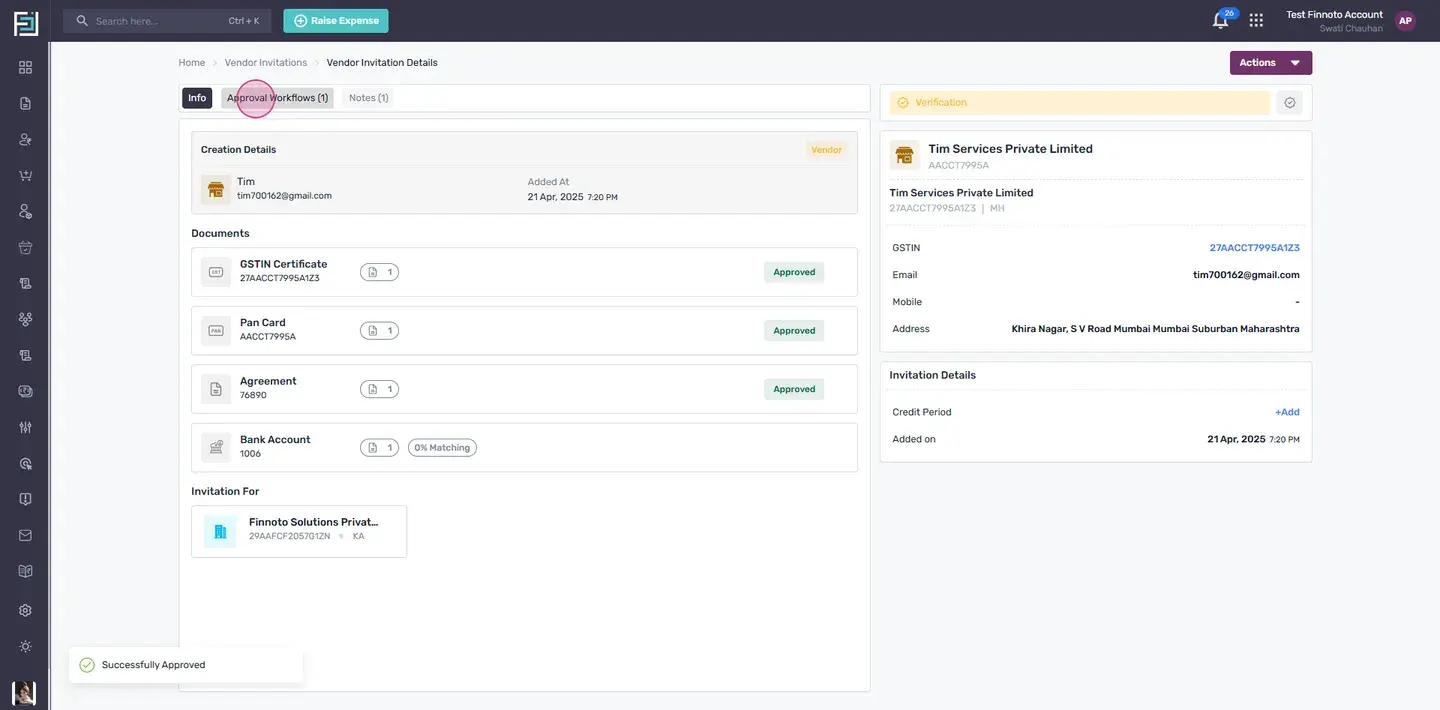Screen dimensions: 1440x710
Task: Open the sliders settings icon in sidebar
Action: pyautogui.click(x=26, y=427)
